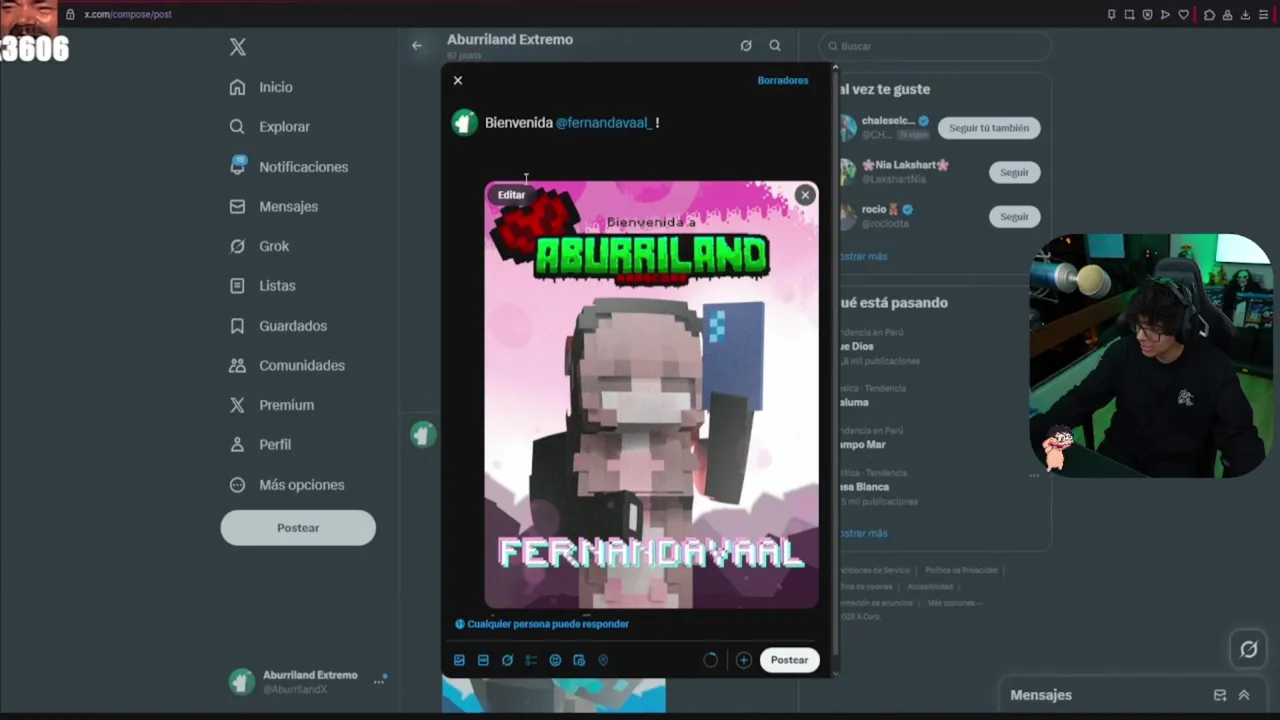Screen dimensions: 1280x720
Task: Add a poll with the poll icon
Action: click(531, 660)
